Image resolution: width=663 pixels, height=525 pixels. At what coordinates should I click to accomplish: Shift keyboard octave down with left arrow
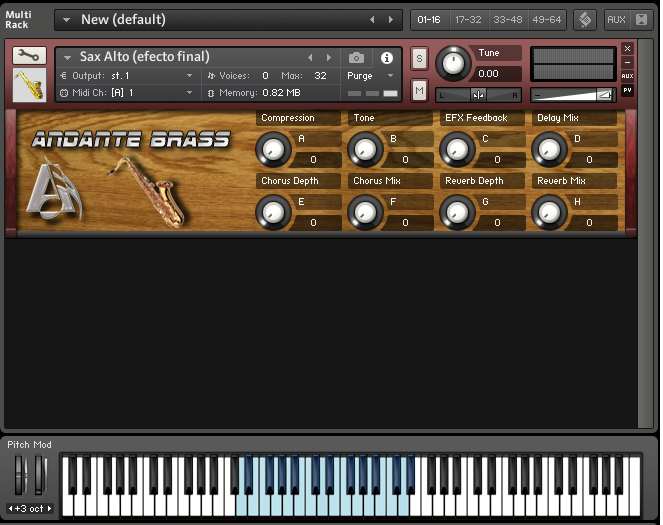click(x=11, y=509)
